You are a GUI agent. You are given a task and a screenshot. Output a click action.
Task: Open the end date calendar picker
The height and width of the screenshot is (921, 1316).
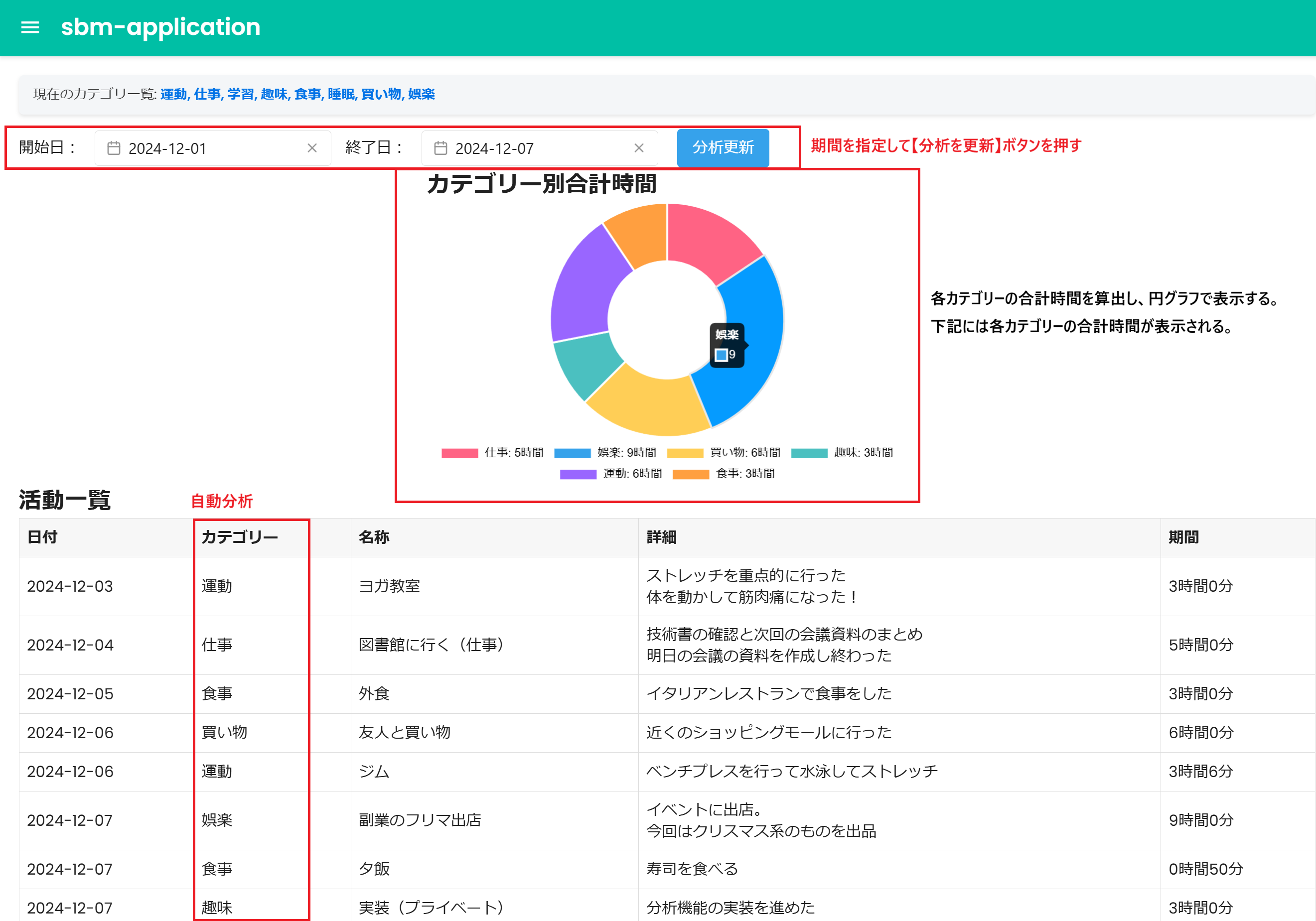point(440,148)
